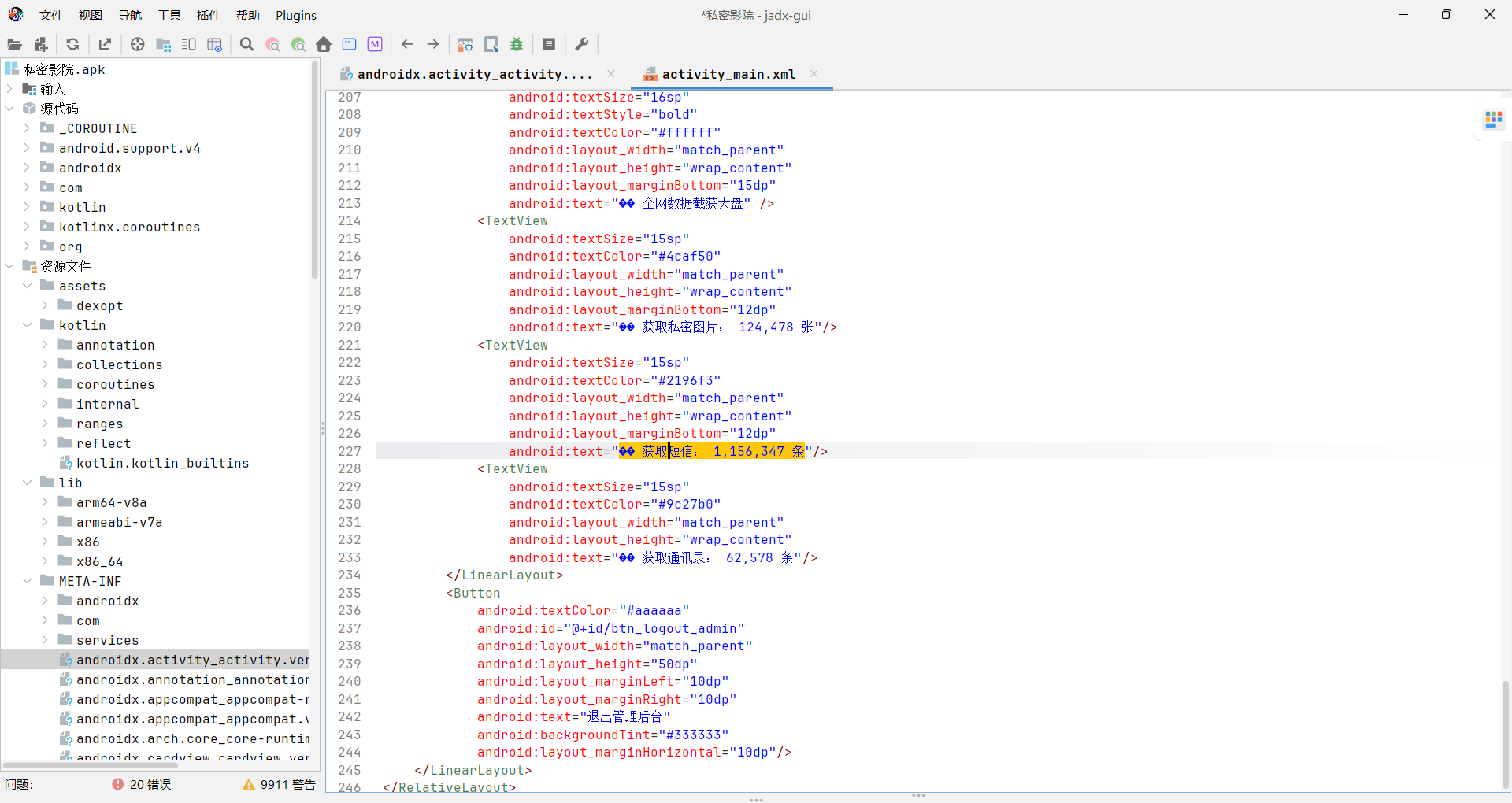Click the quick tabs table icon
The height and width of the screenshot is (803, 1512).
[x=214, y=45]
